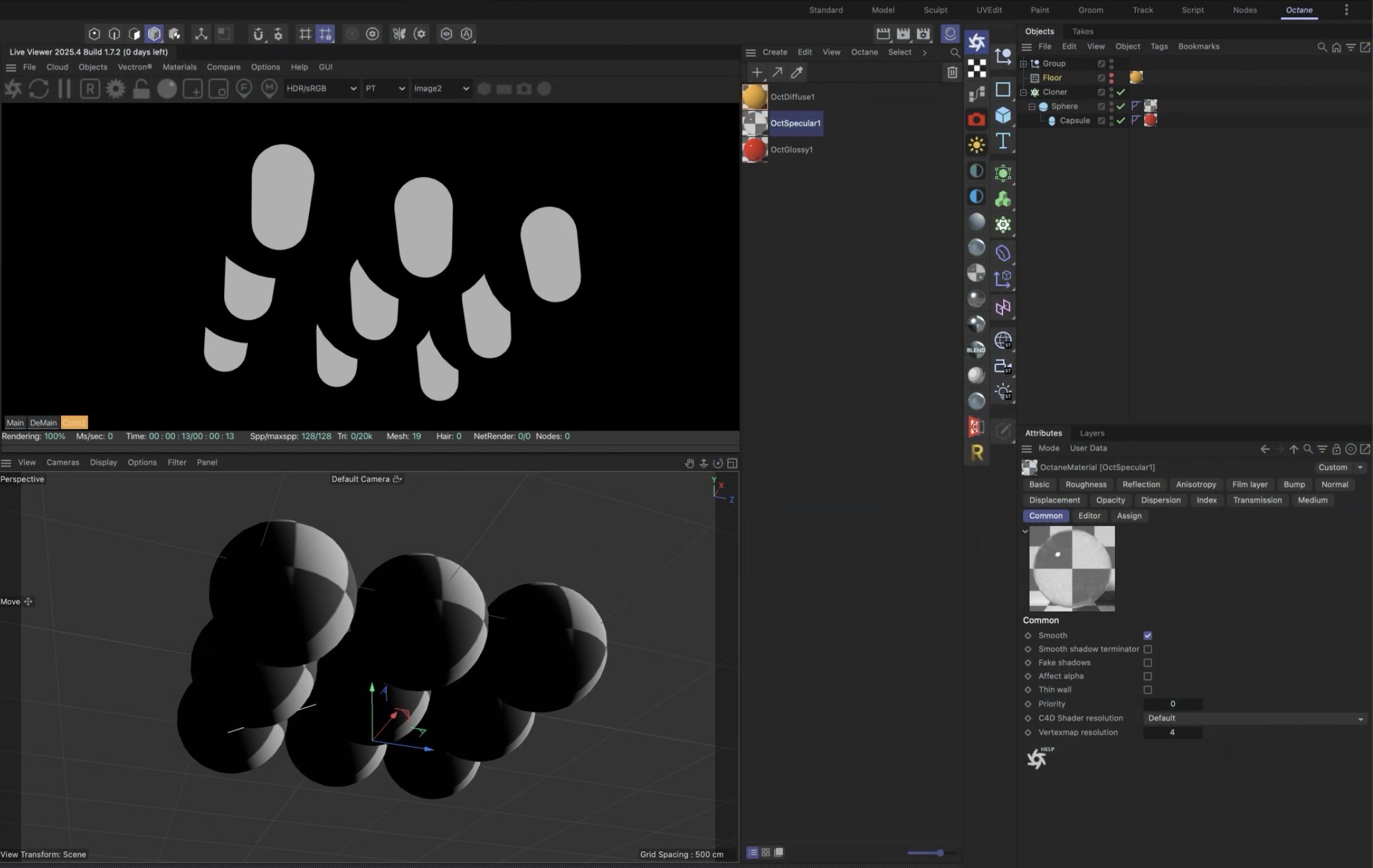Image resolution: width=1373 pixels, height=868 pixels.
Task: Click the delete material trash icon
Action: [952, 72]
